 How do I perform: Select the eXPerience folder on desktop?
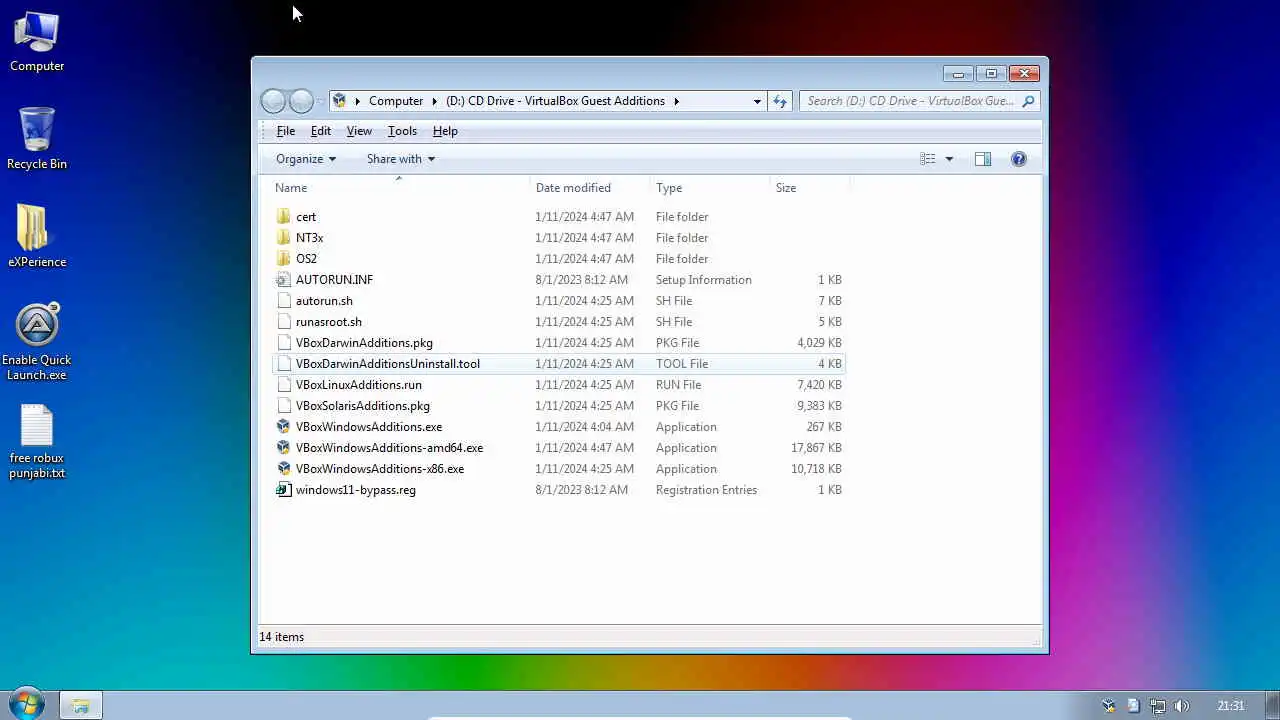point(37,237)
